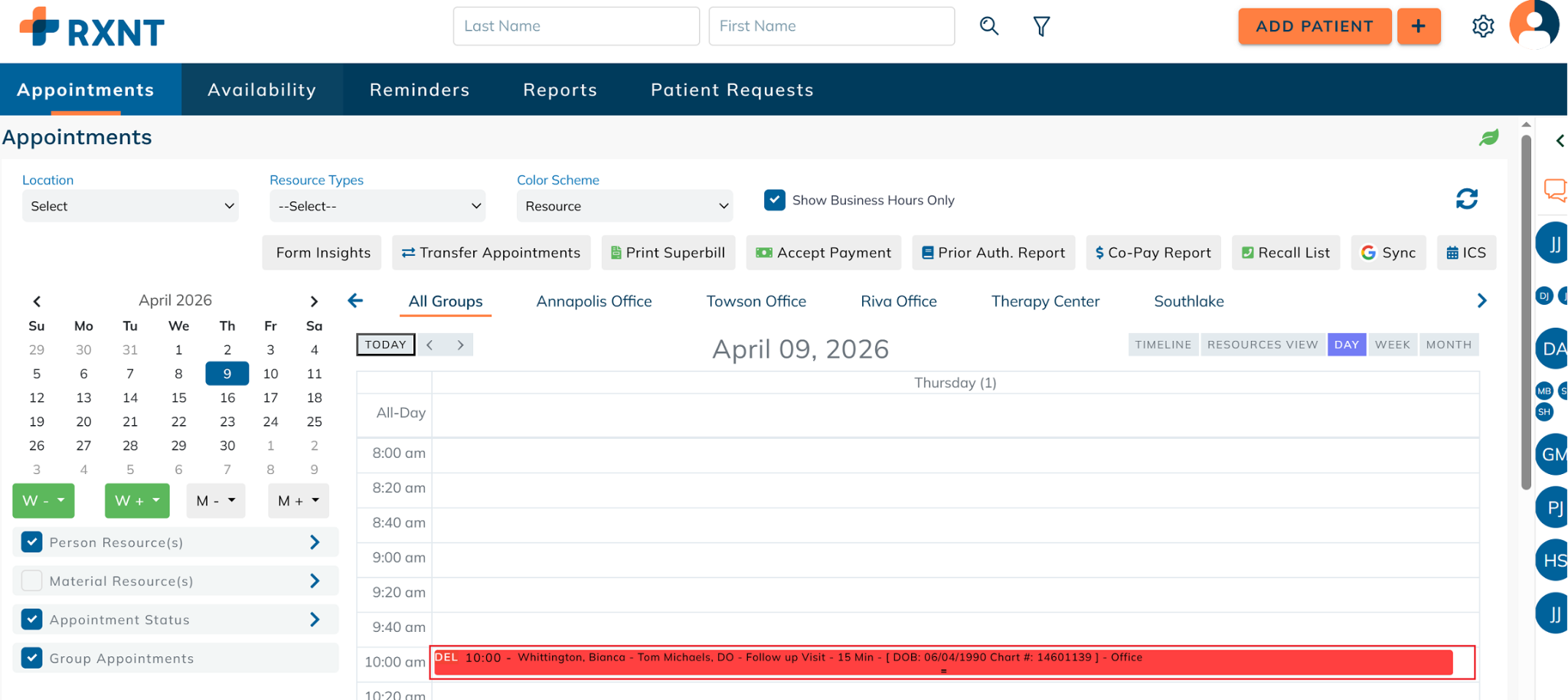Open the chat messages icon

point(1554,189)
